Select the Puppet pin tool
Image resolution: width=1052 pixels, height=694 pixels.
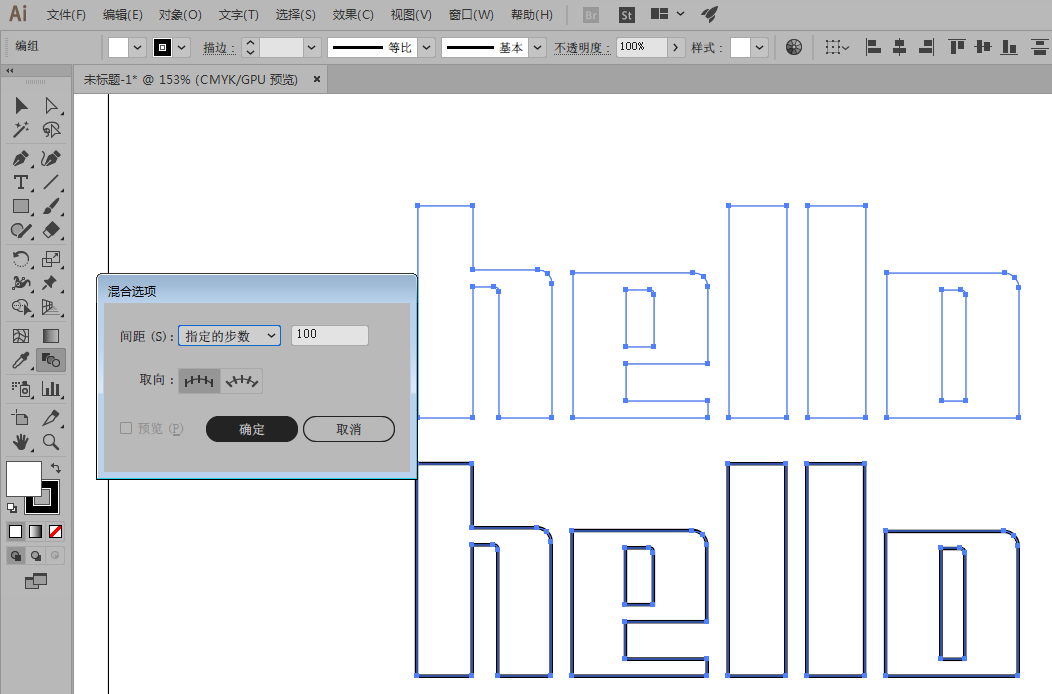51,283
